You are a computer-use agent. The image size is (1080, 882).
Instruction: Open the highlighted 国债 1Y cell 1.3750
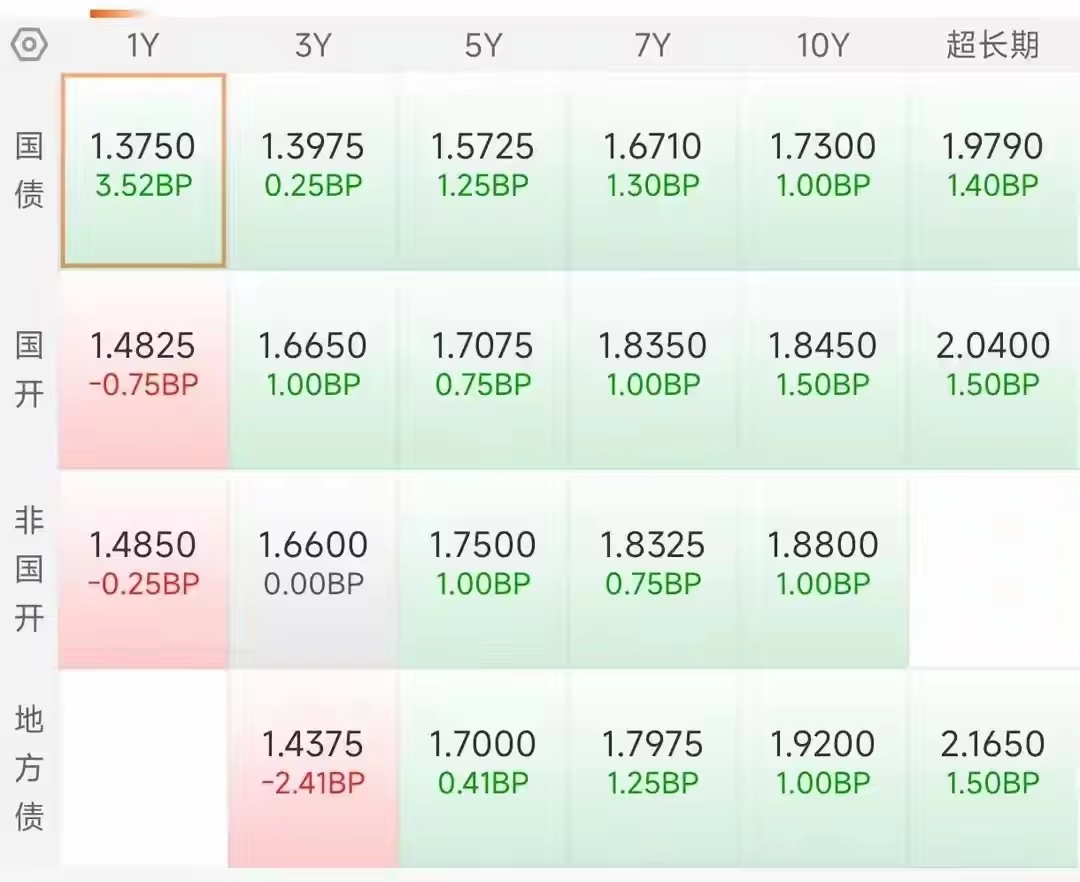(143, 171)
